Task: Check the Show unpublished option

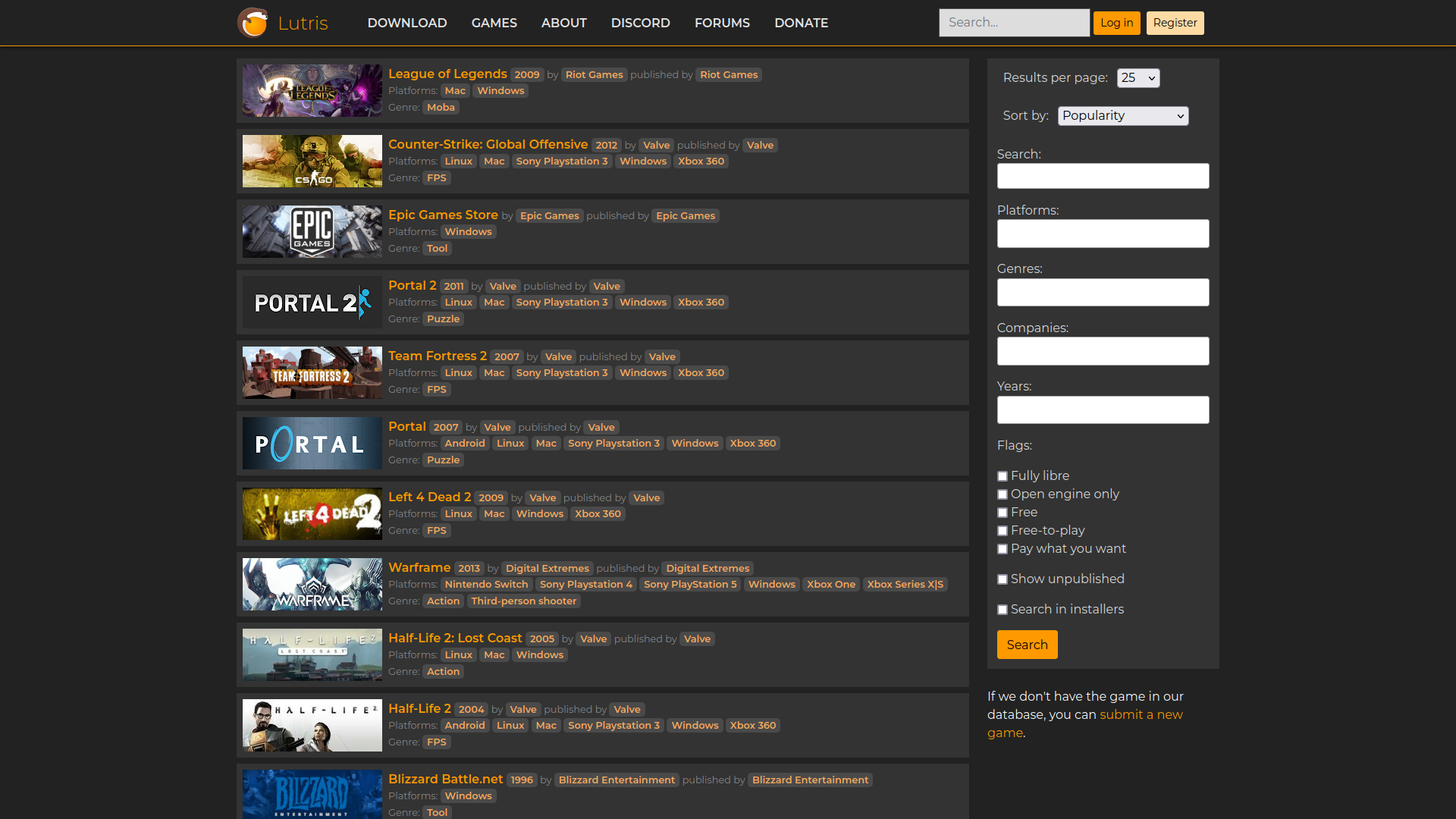Action: [x=1003, y=579]
